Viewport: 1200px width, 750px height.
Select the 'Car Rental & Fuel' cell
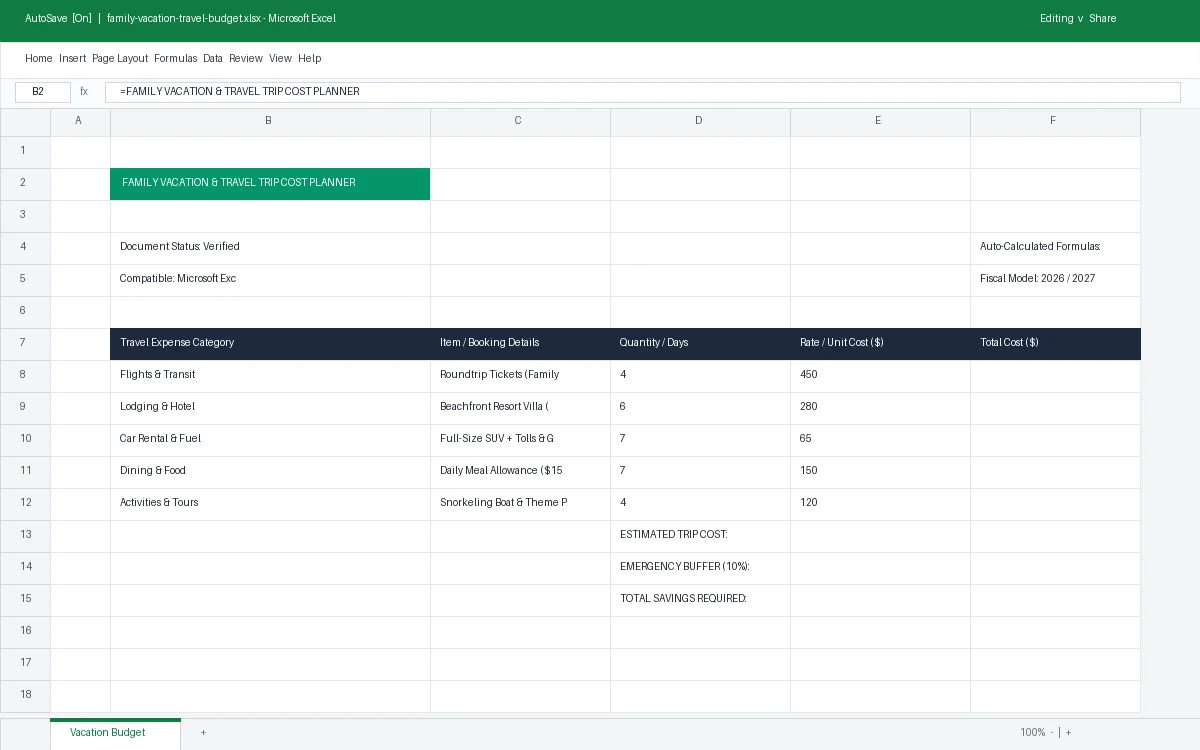[x=270, y=440]
